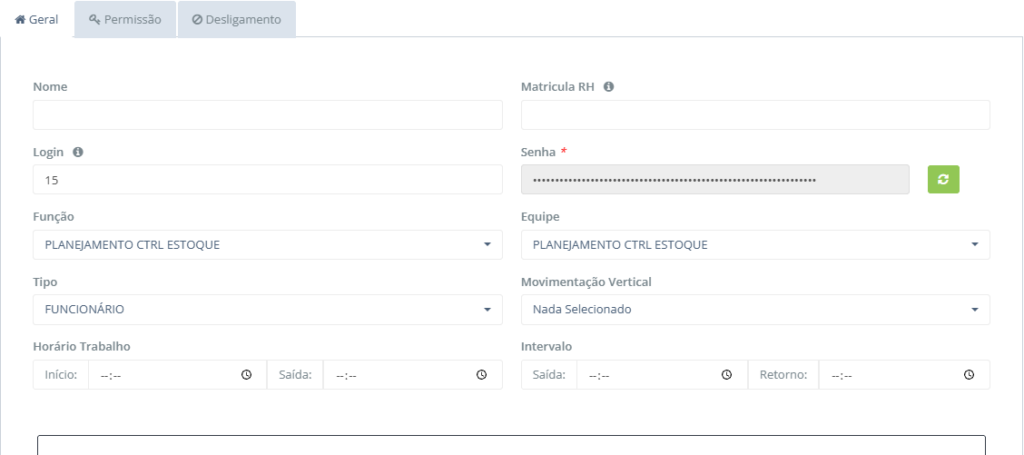Viewport: 1024px width, 455px height.
Task: Click the large empty box below the form
Action: coord(511,445)
